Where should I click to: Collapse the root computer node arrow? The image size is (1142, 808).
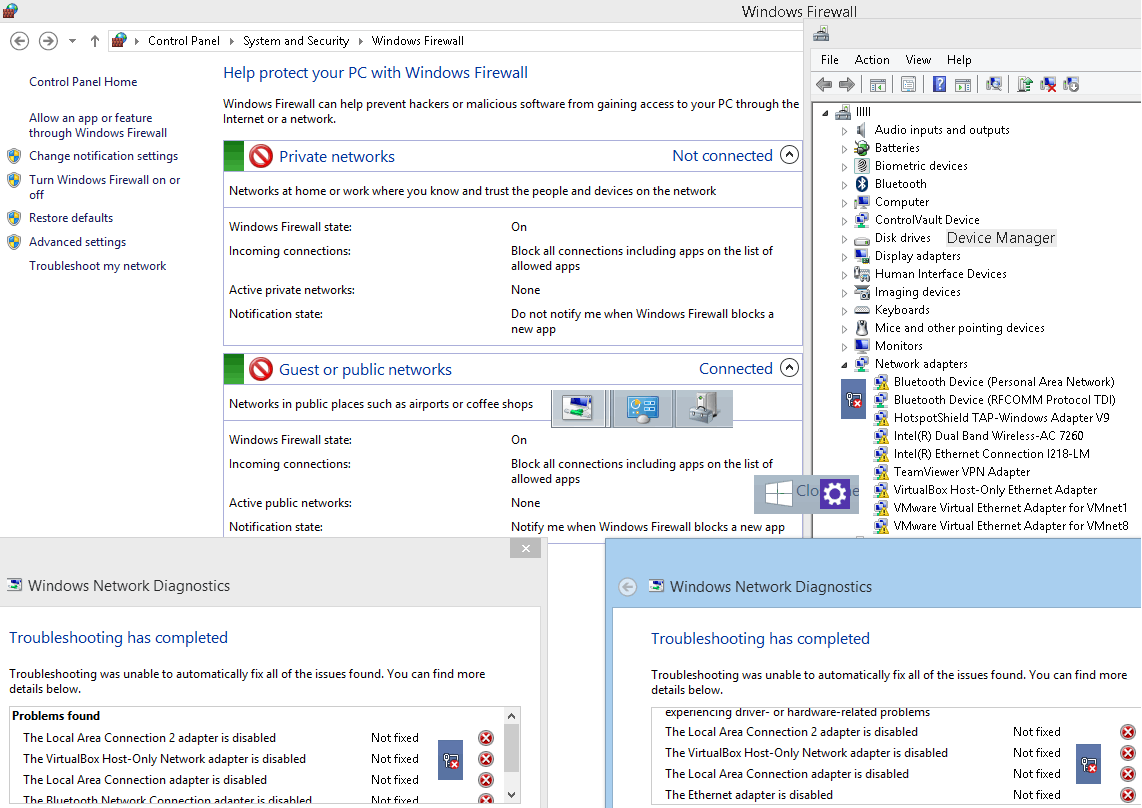[825, 113]
